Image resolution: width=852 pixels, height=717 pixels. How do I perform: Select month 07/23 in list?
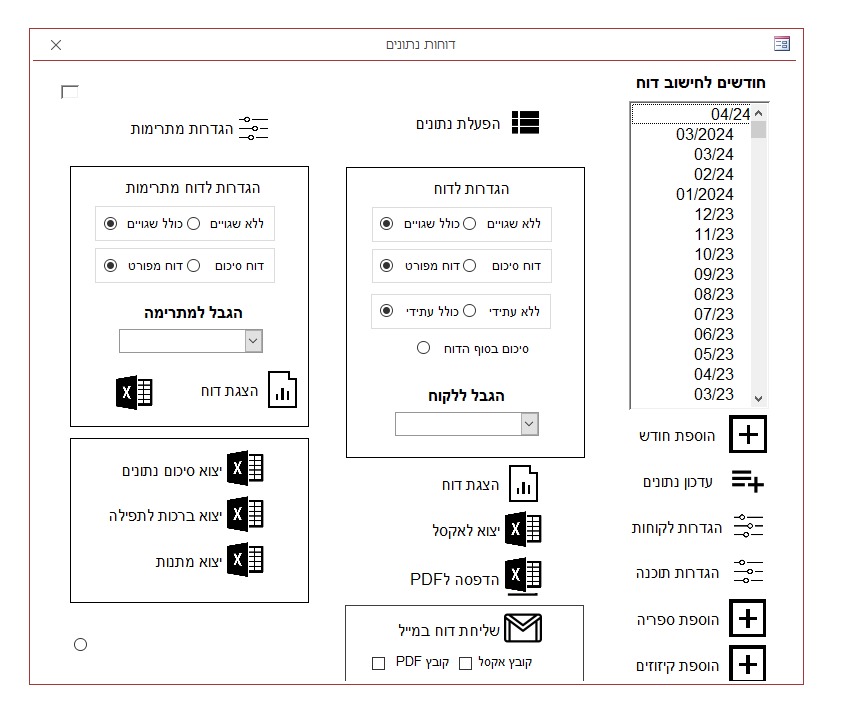(691, 314)
